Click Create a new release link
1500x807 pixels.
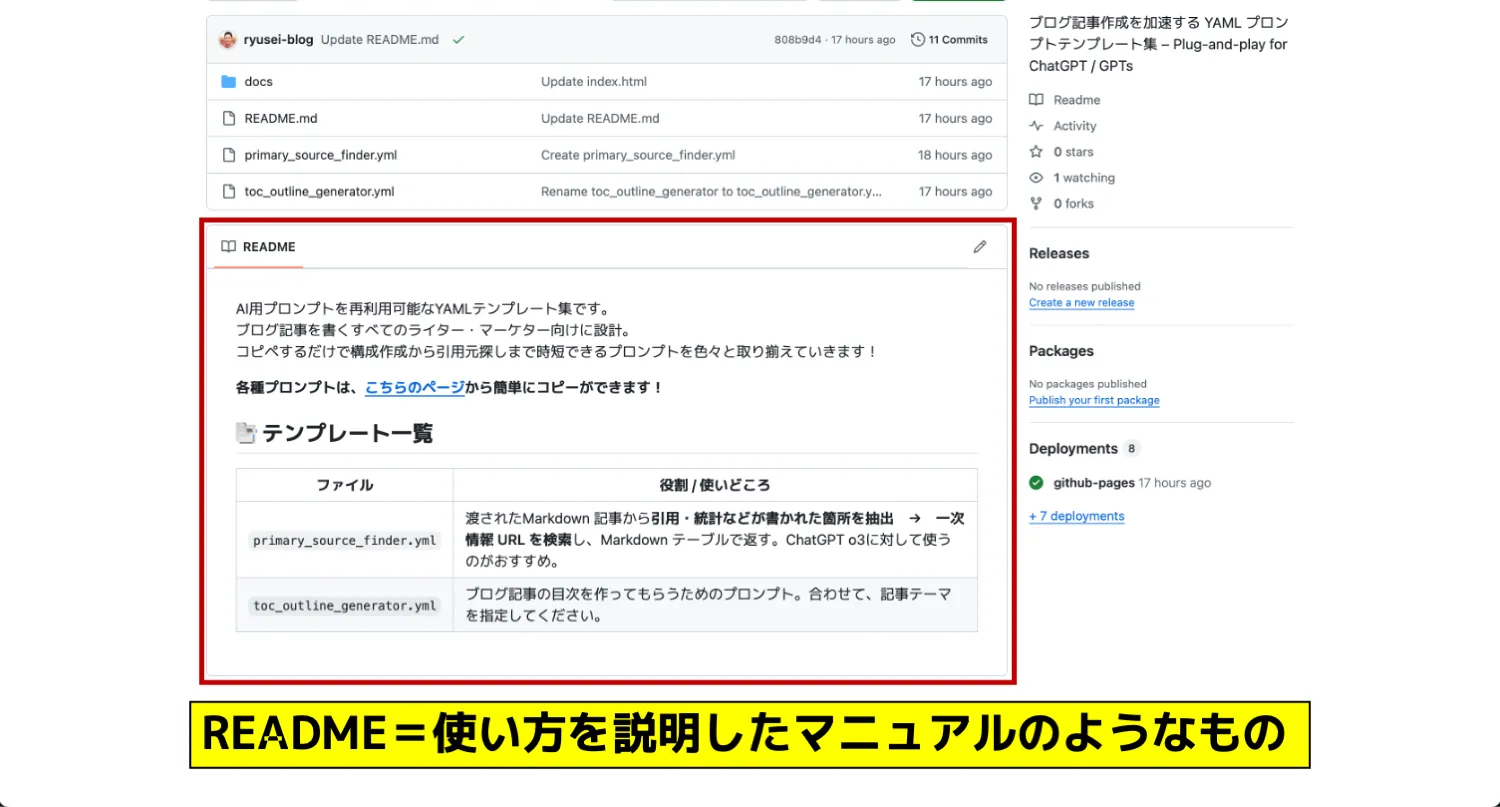coord(1081,303)
